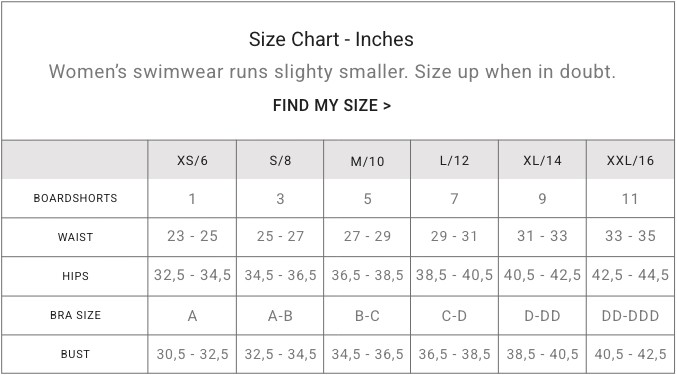Open the FIND MY SIZE link

click(332, 105)
